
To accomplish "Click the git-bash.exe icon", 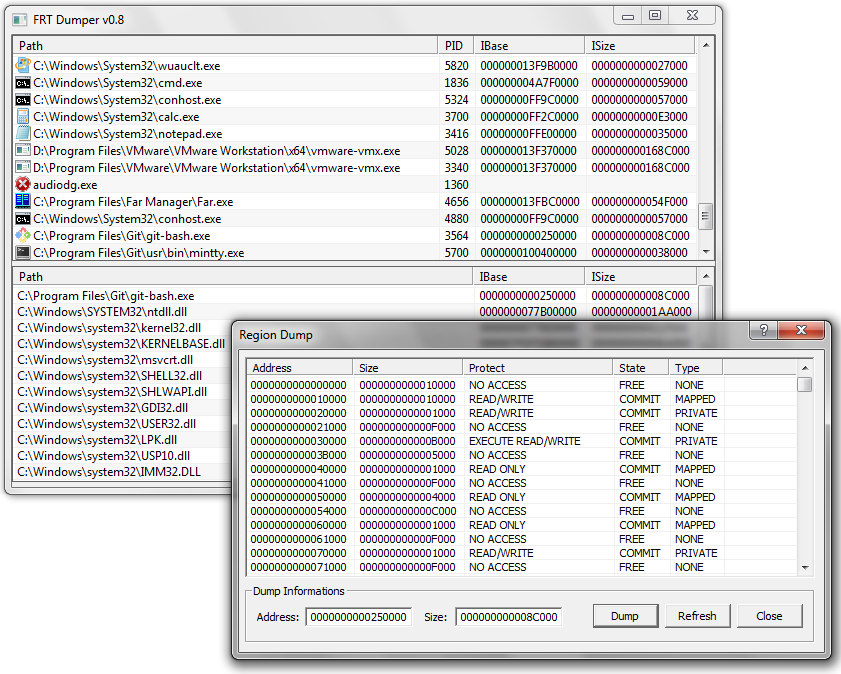I will click(x=23, y=235).
